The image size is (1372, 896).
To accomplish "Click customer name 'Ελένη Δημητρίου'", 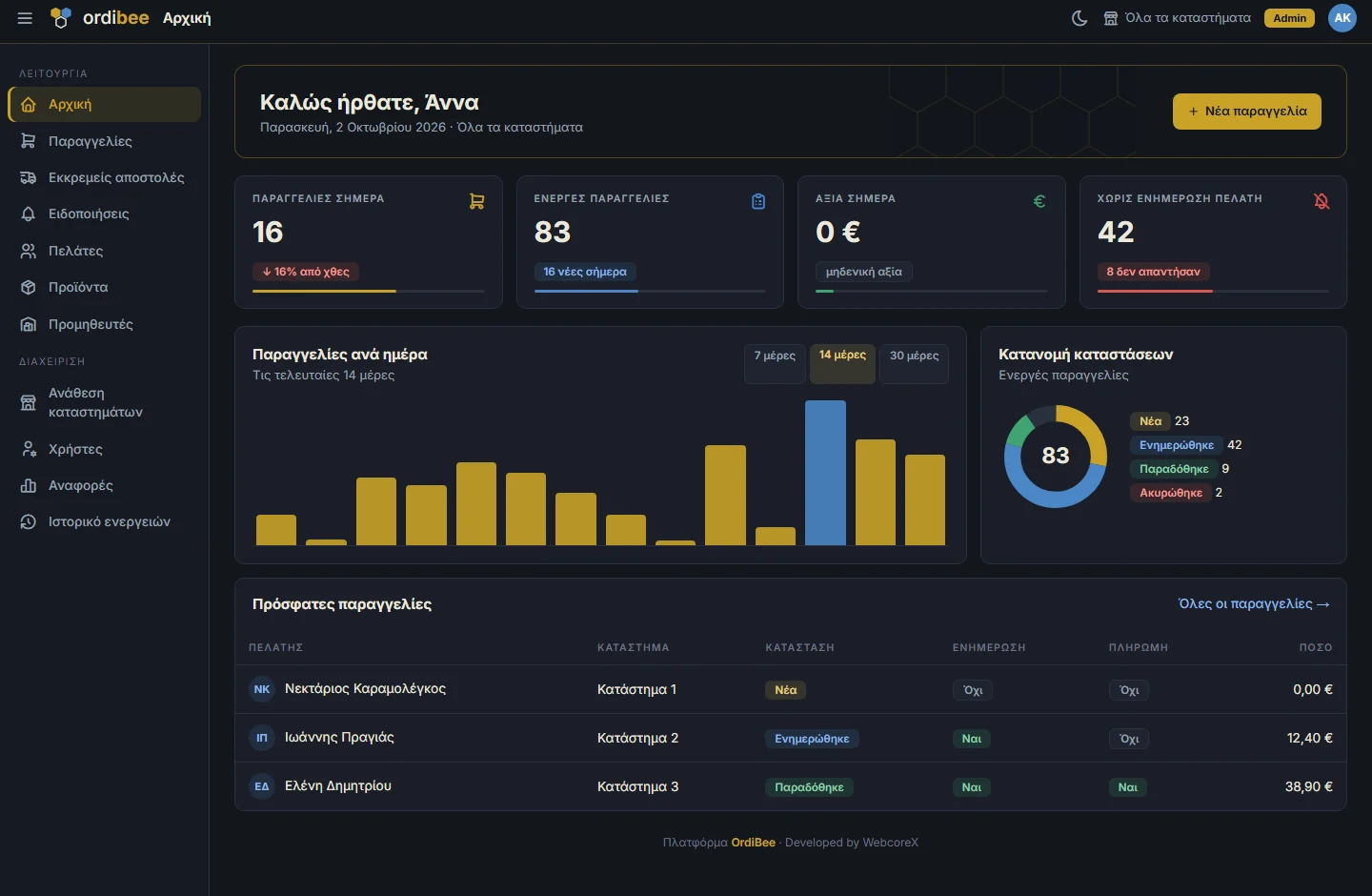I will point(338,786).
